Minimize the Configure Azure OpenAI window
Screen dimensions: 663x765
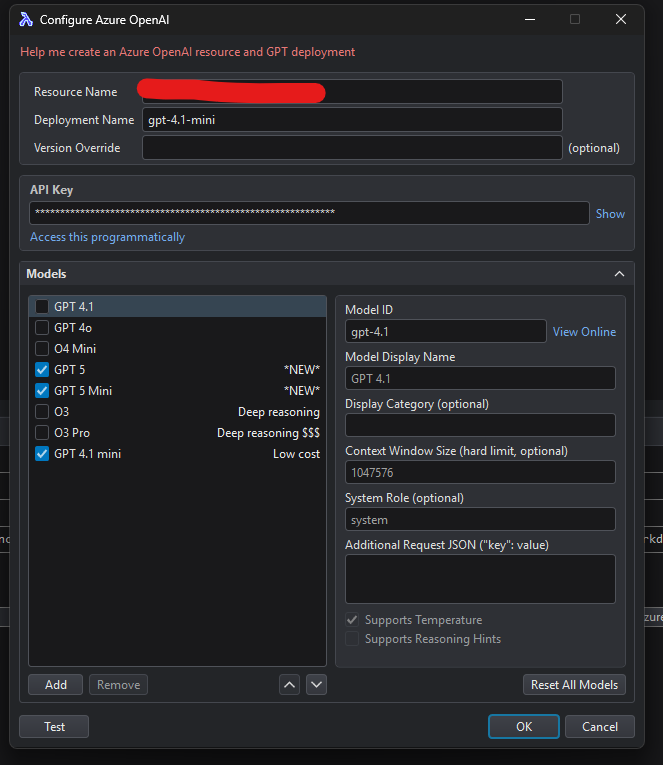(530, 20)
